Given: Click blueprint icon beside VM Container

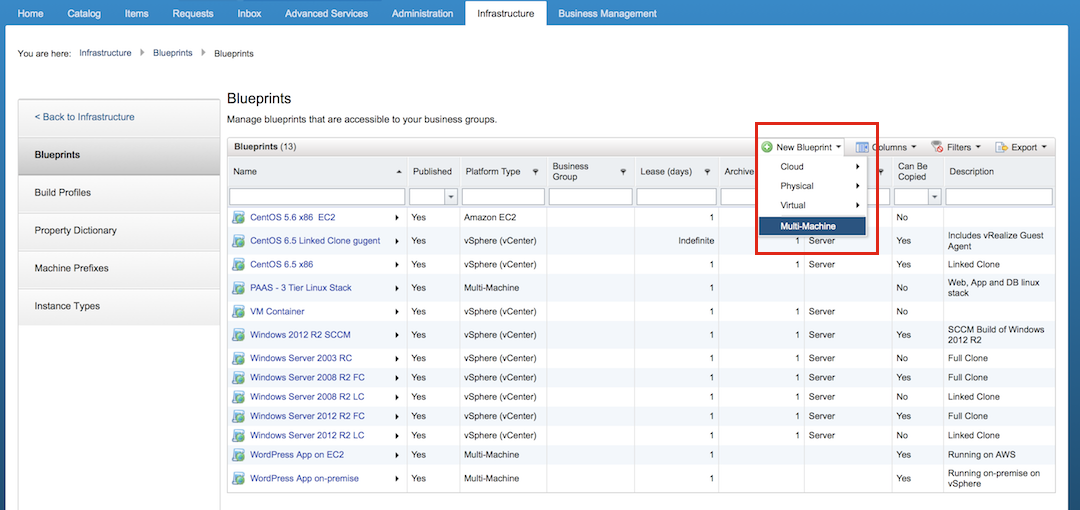Looking at the screenshot, I should [238, 312].
